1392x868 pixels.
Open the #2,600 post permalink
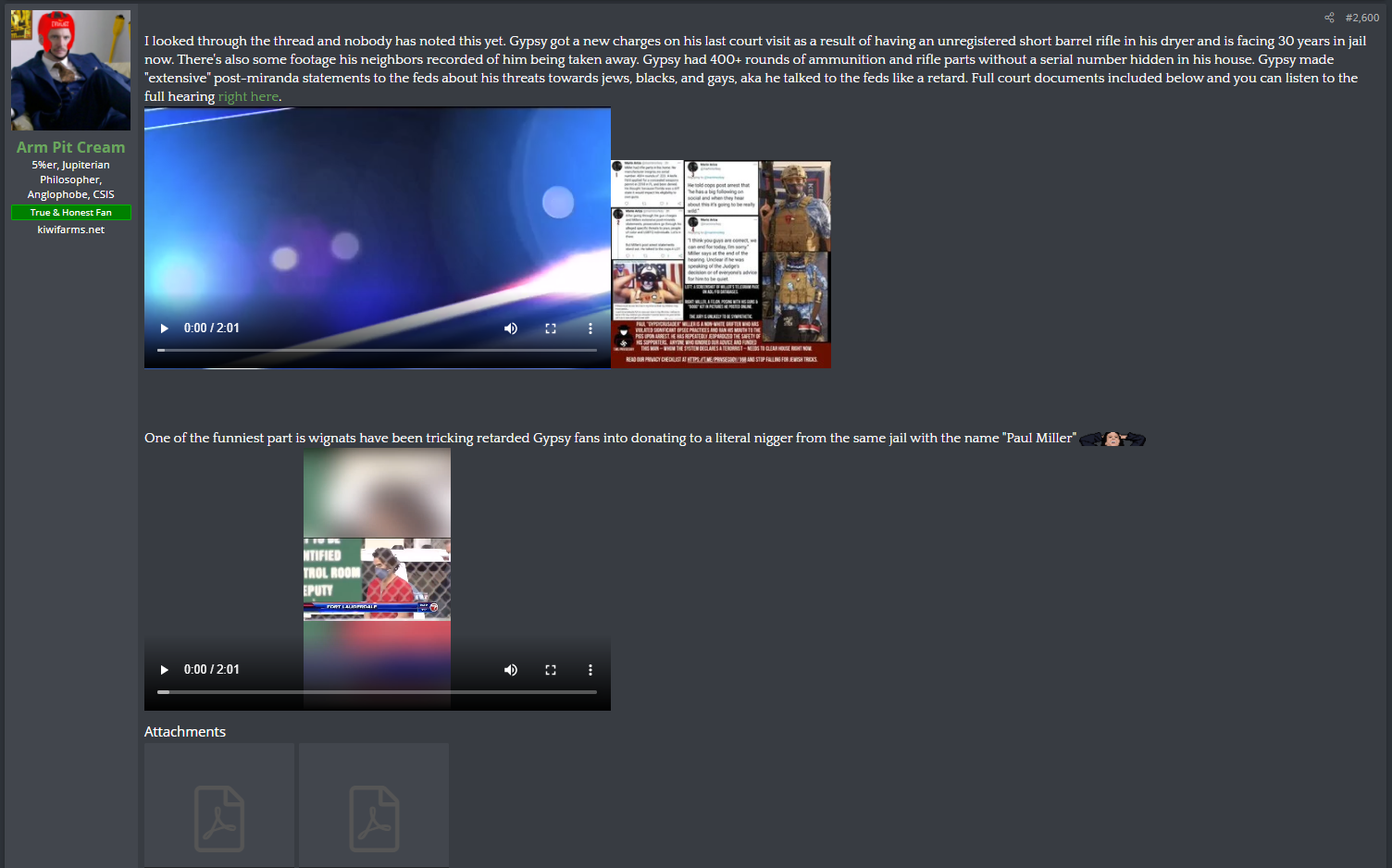1361,18
